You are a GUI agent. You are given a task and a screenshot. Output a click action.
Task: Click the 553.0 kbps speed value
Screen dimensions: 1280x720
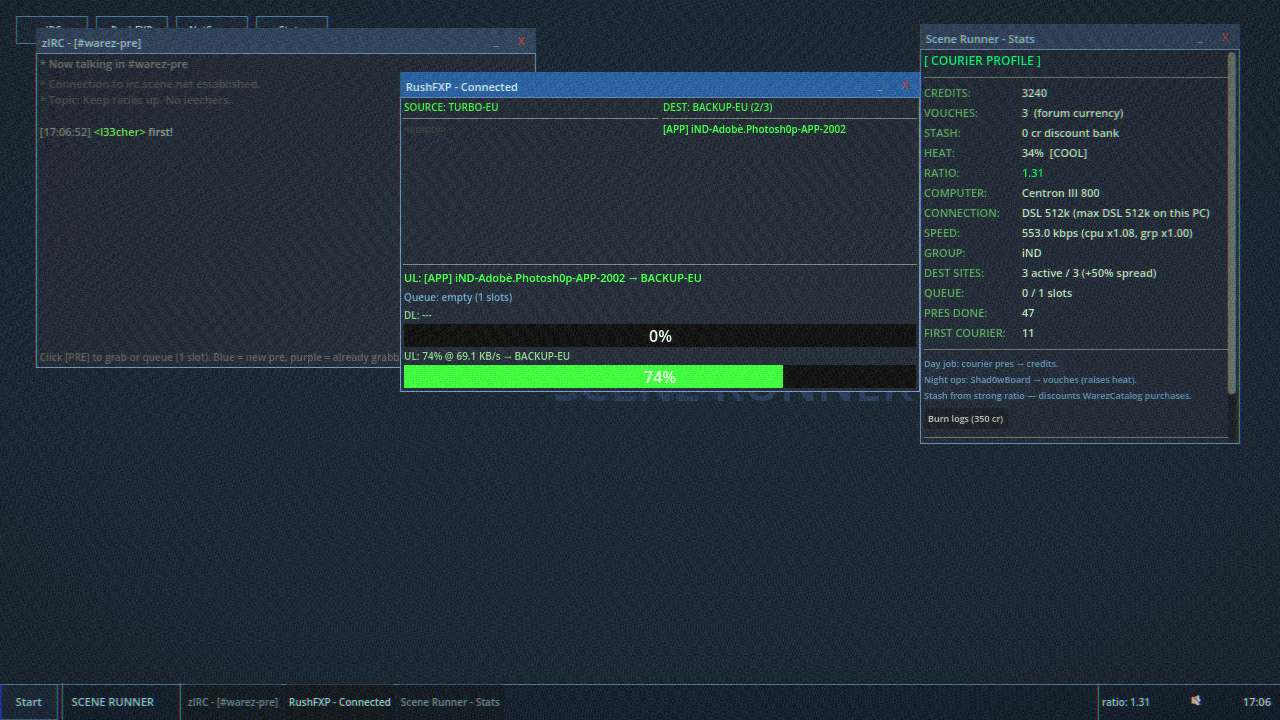coord(1107,233)
